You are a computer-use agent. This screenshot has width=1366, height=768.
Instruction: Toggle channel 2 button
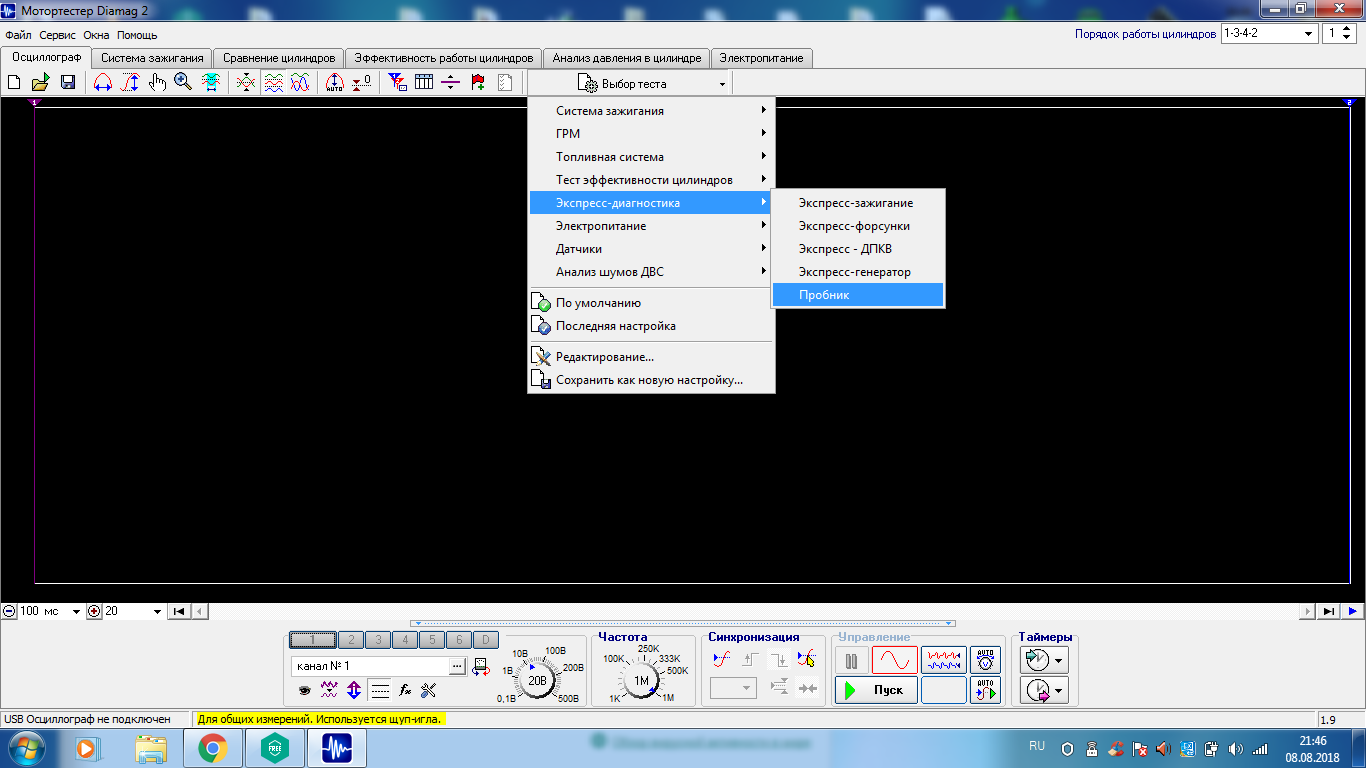tap(351, 640)
